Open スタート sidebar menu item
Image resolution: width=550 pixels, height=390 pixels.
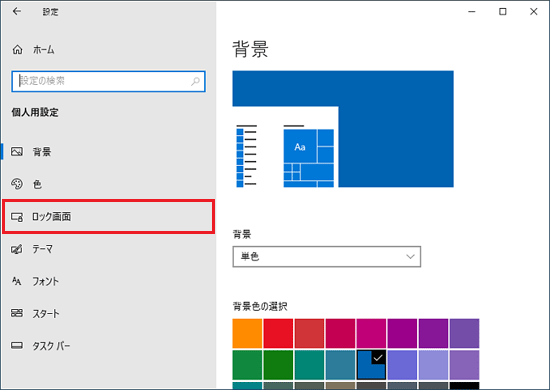pos(108,313)
